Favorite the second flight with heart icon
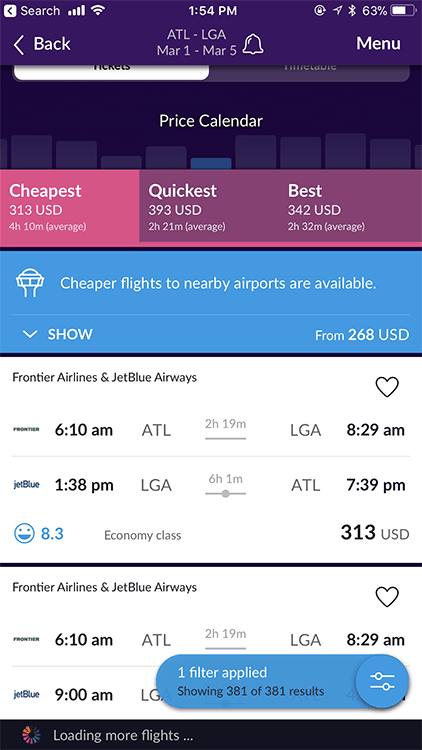The width and height of the screenshot is (422, 750). pyautogui.click(x=387, y=596)
